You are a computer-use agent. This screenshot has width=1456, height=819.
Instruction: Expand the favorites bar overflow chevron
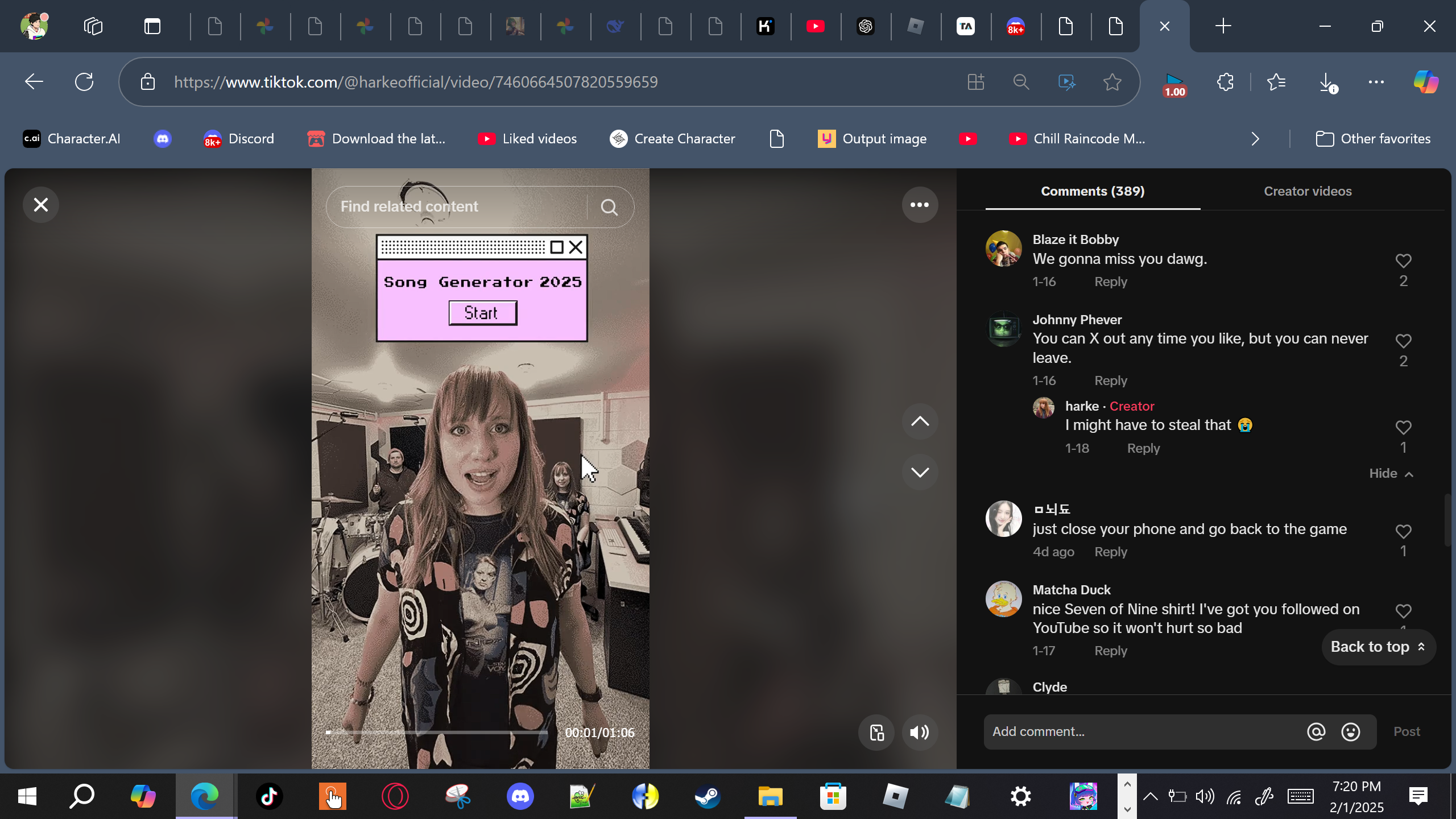click(x=1255, y=139)
